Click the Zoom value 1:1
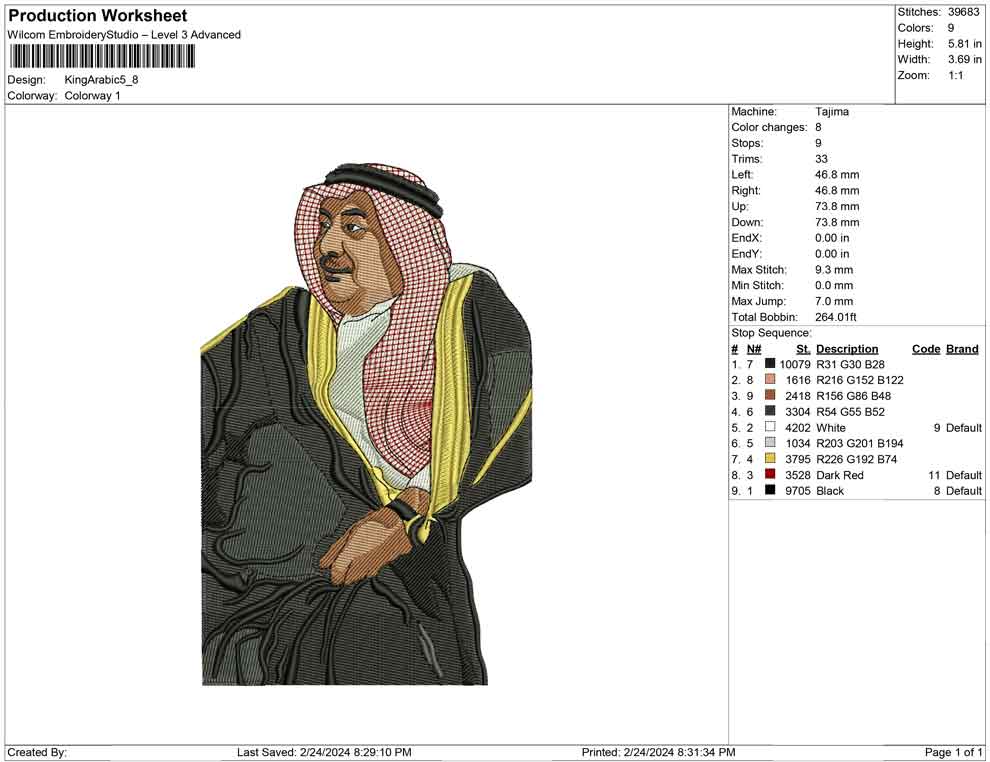 (956, 75)
